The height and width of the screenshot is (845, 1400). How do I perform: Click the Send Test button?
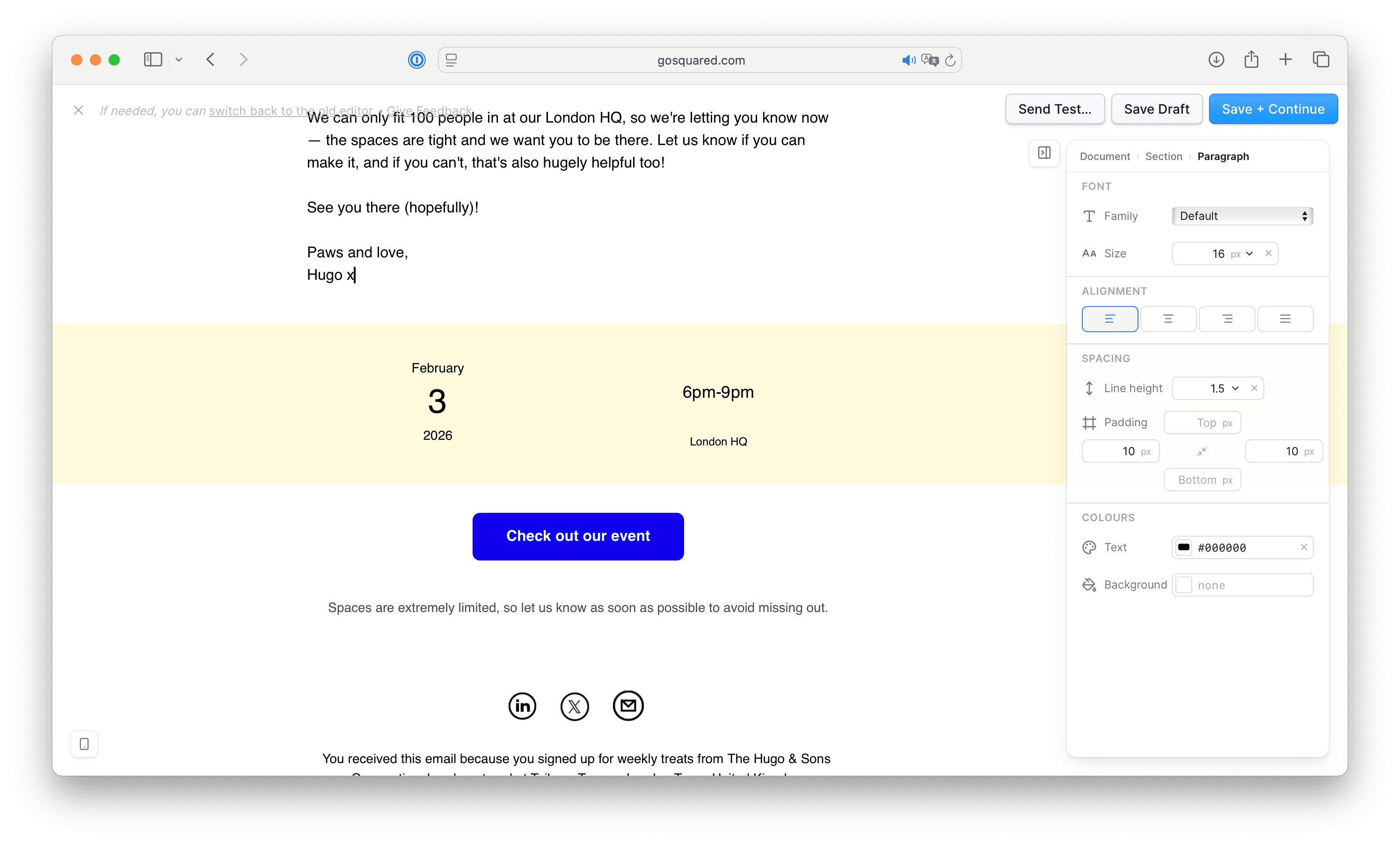point(1055,109)
